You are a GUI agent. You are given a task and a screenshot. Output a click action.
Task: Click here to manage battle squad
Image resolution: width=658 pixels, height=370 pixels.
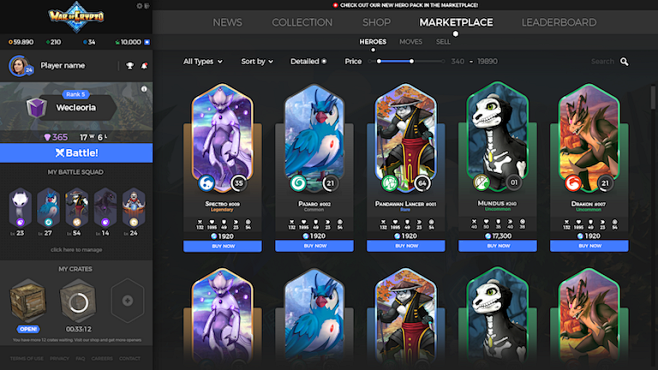pyautogui.click(x=76, y=250)
